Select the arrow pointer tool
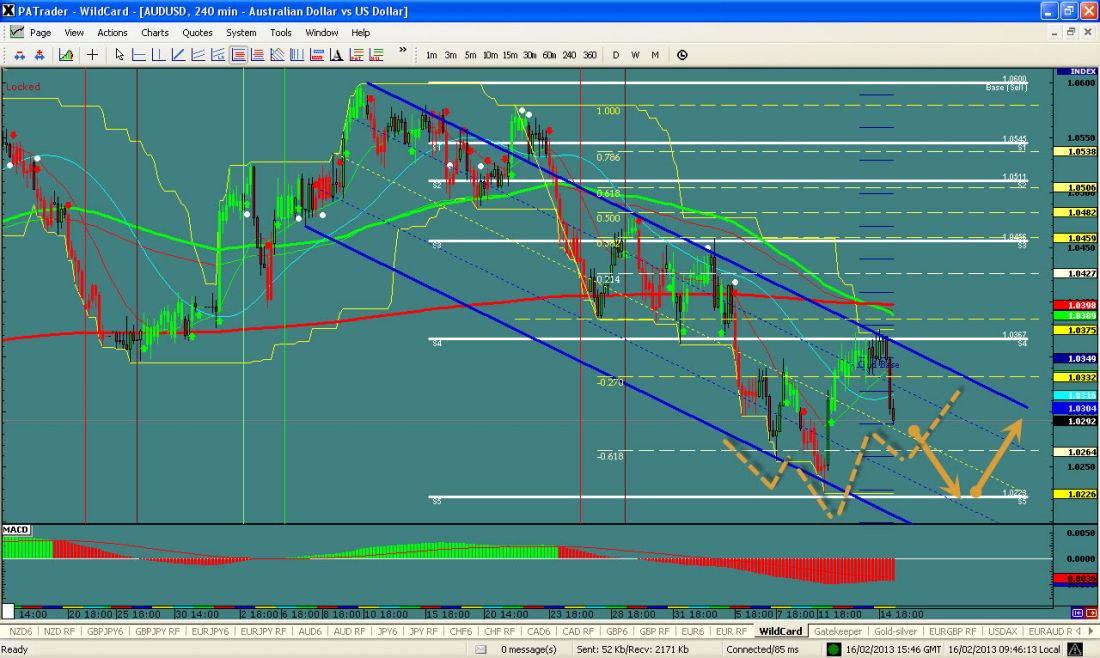Screen dimensions: 1100x658 (x=120, y=55)
